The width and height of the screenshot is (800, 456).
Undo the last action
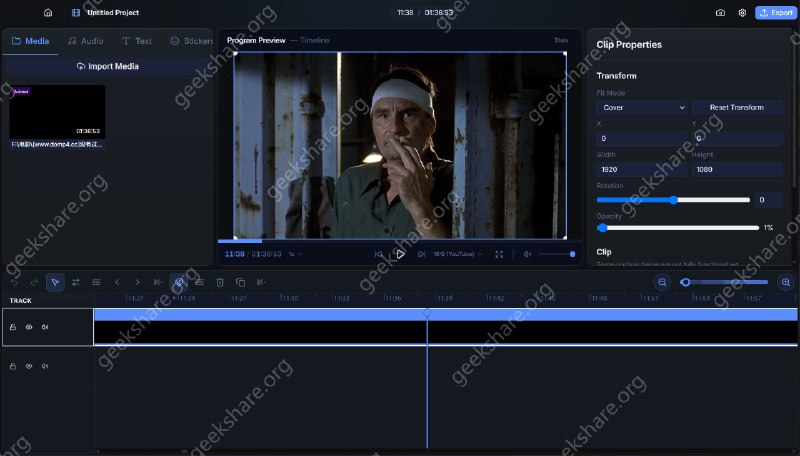pos(14,282)
